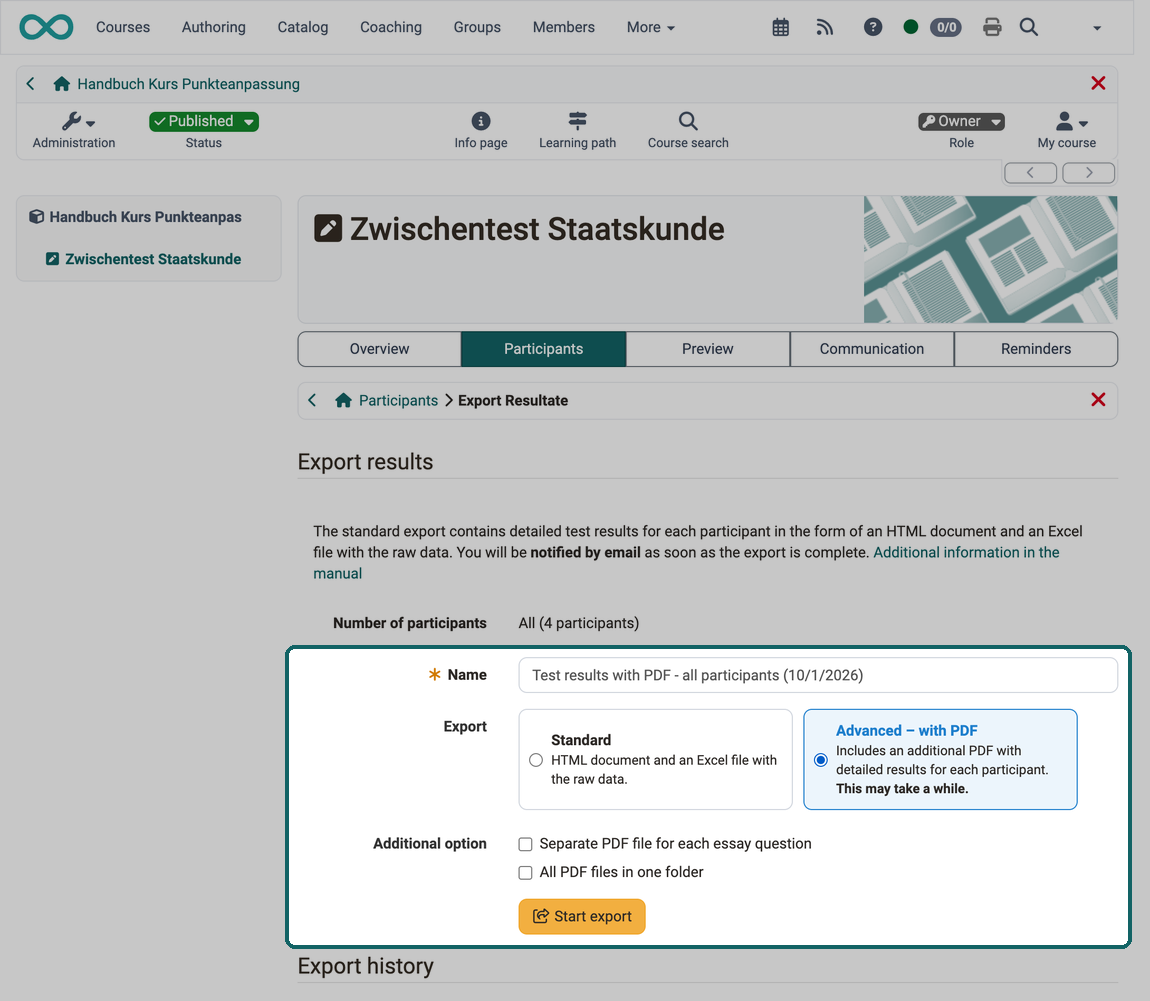Select Standard export radio button
The height and width of the screenshot is (1001, 1150).
(x=536, y=760)
